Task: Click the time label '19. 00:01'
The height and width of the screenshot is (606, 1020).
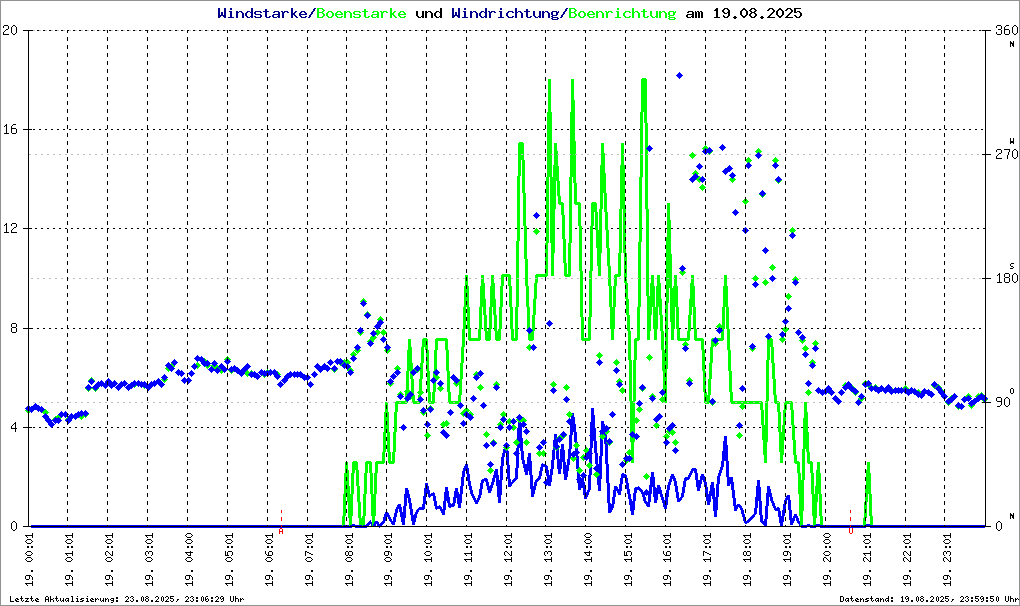Action: point(29,560)
